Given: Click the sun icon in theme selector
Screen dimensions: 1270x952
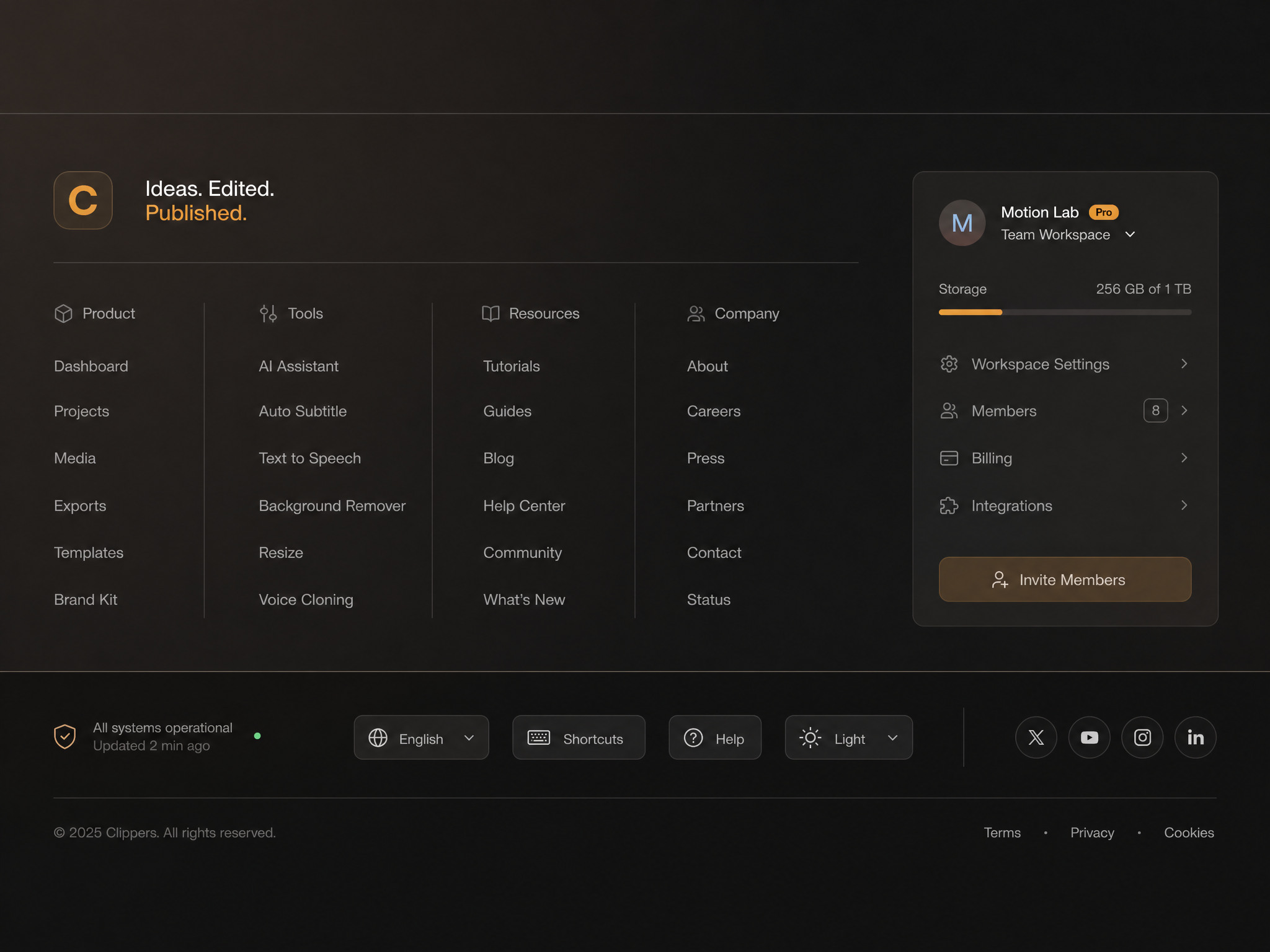Looking at the screenshot, I should [810, 738].
